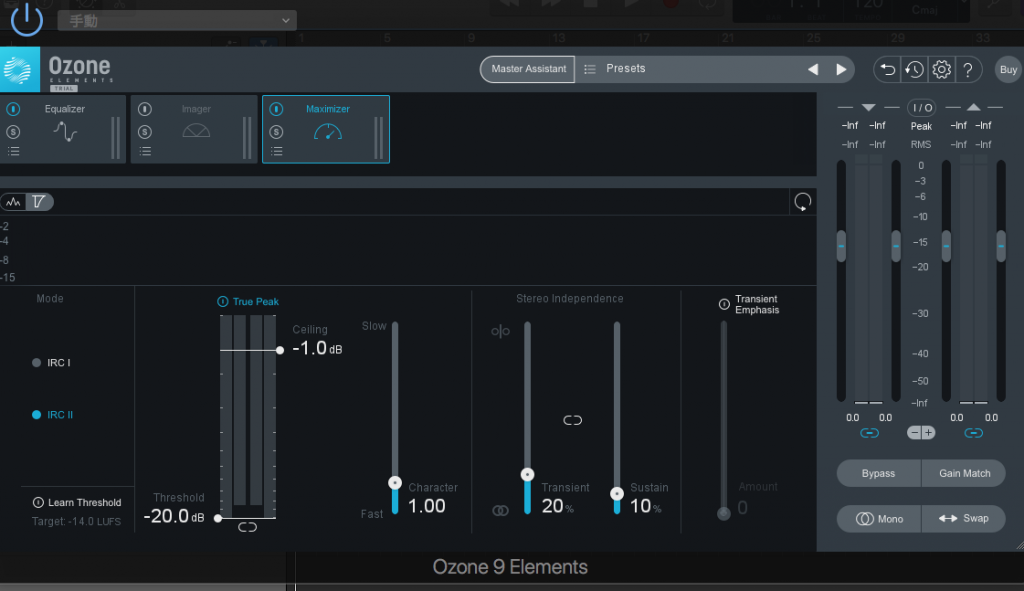Click the output up-triangle icon
The height and width of the screenshot is (591, 1024).
(974, 107)
